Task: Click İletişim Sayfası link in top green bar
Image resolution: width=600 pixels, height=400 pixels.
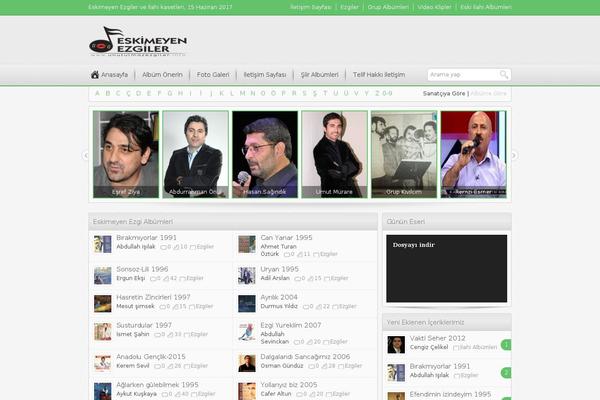Action: [x=310, y=7]
